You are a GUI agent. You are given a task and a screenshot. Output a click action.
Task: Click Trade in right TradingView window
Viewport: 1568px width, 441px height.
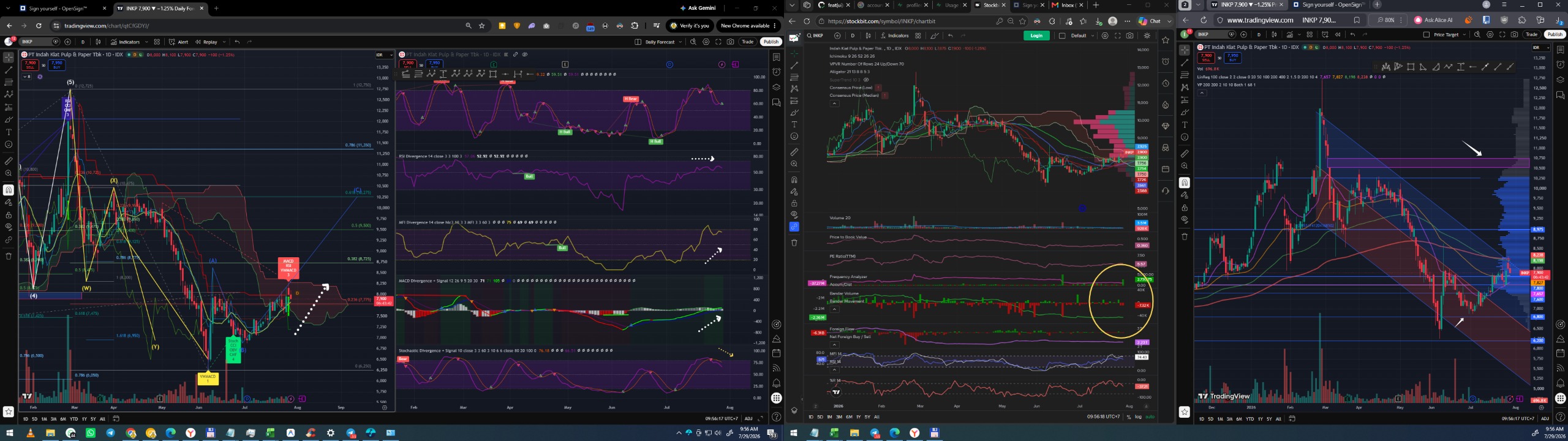pyautogui.click(x=1532, y=35)
